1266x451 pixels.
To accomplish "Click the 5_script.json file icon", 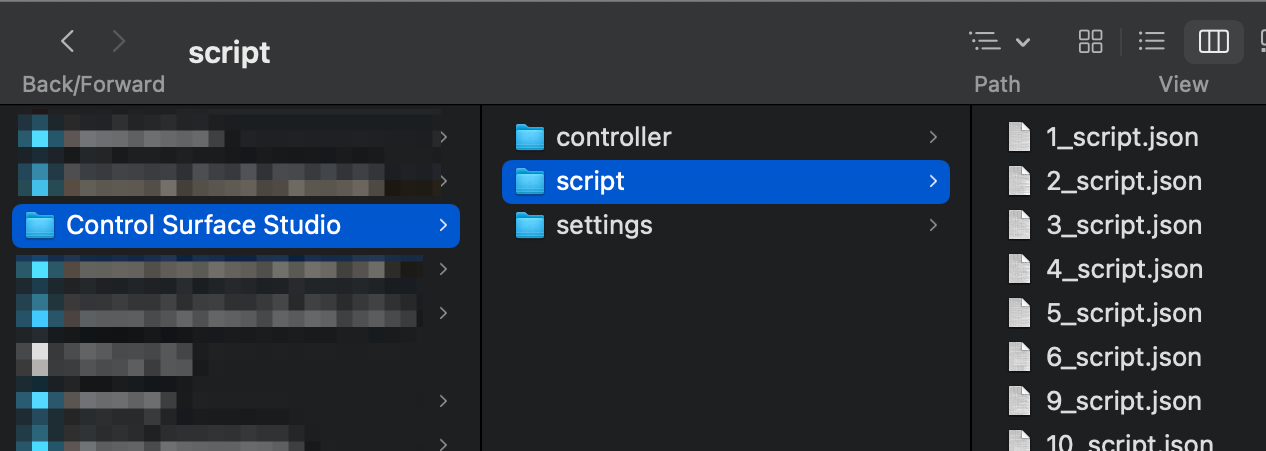I will pos(1019,313).
